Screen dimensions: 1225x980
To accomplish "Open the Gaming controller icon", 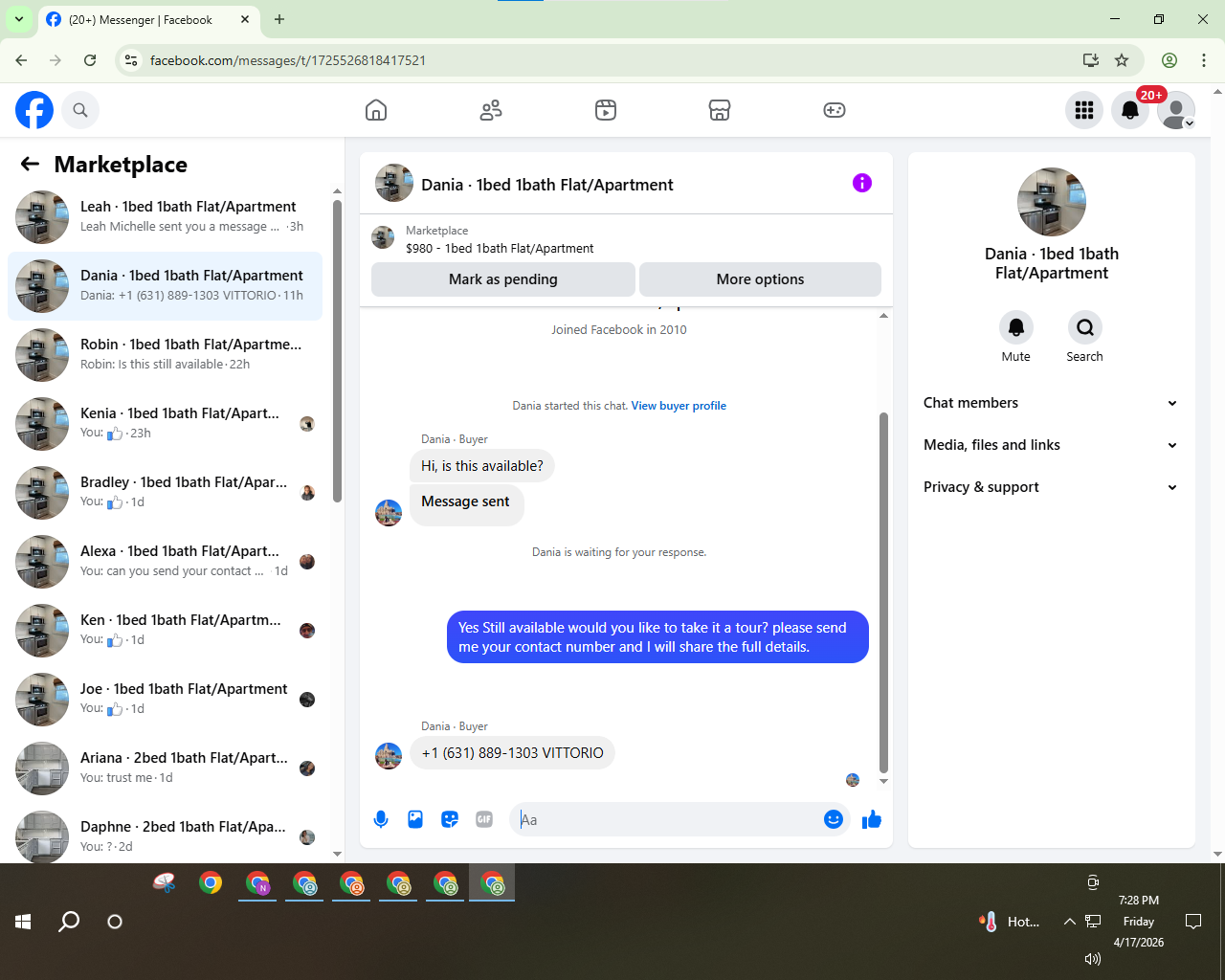I will coord(835,110).
